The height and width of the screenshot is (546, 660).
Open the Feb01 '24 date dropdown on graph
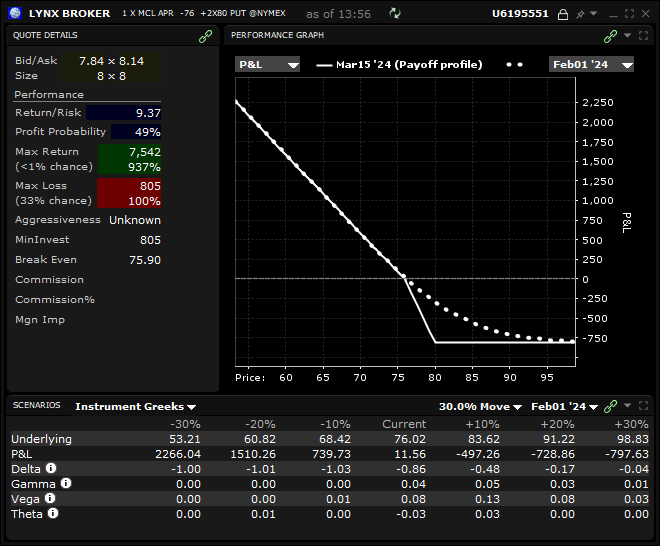tap(592, 64)
